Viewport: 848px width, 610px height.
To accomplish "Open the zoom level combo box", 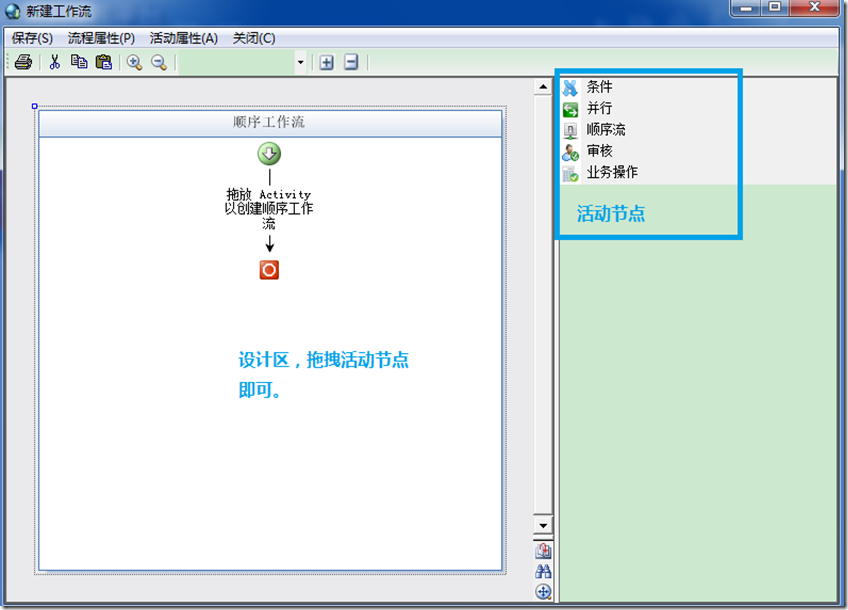I will (x=243, y=63).
